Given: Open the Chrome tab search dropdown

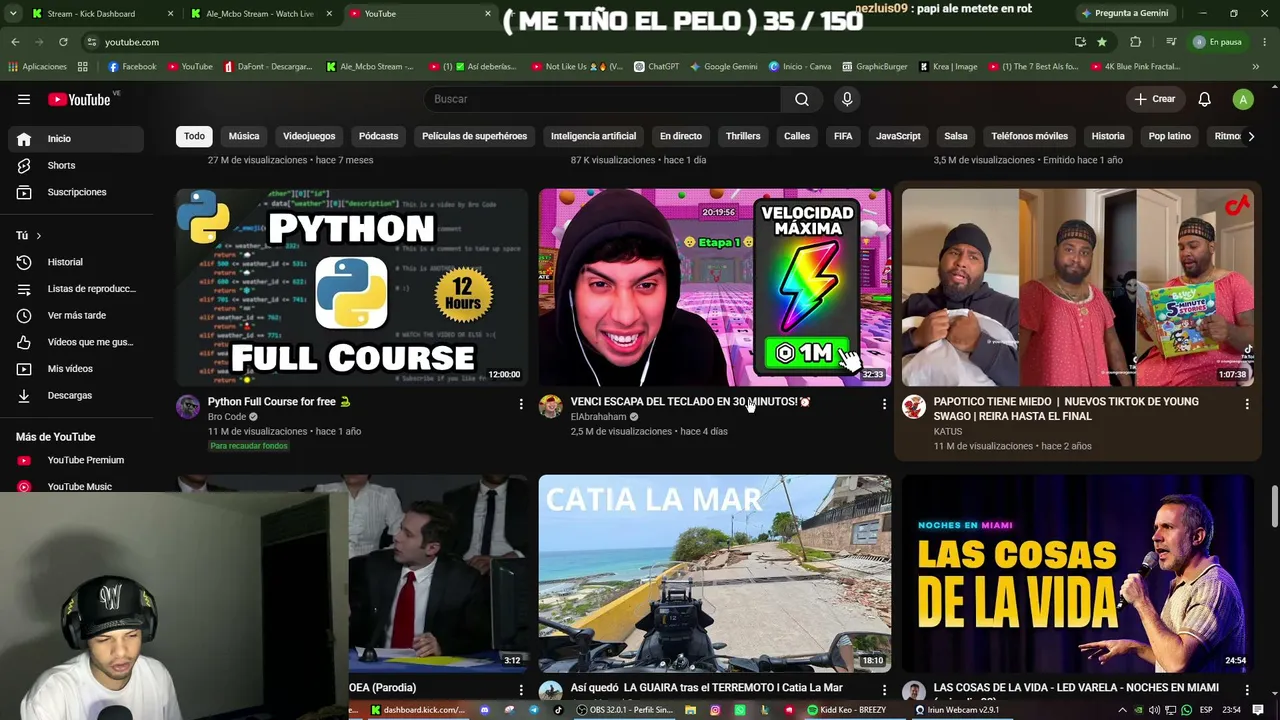Looking at the screenshot, I should pyautogui.click(x=13, y=14).
